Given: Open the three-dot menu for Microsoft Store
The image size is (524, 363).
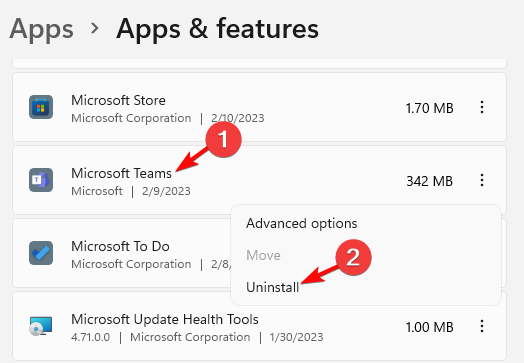Looking at the screenshot, I should (482, 107).
